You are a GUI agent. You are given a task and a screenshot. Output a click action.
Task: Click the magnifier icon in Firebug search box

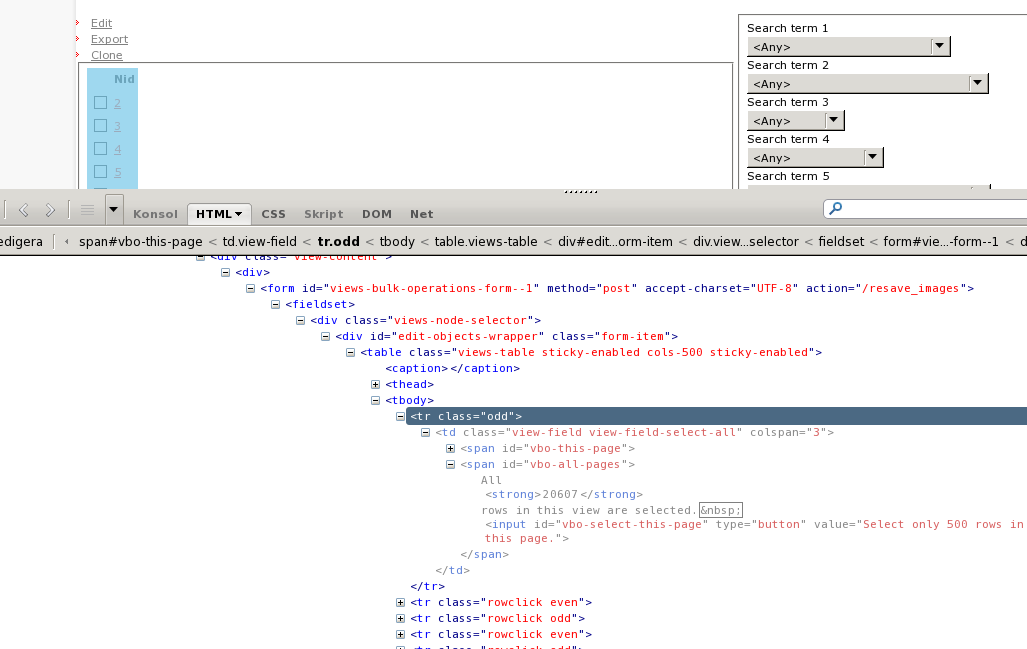[x=836, y=208]
